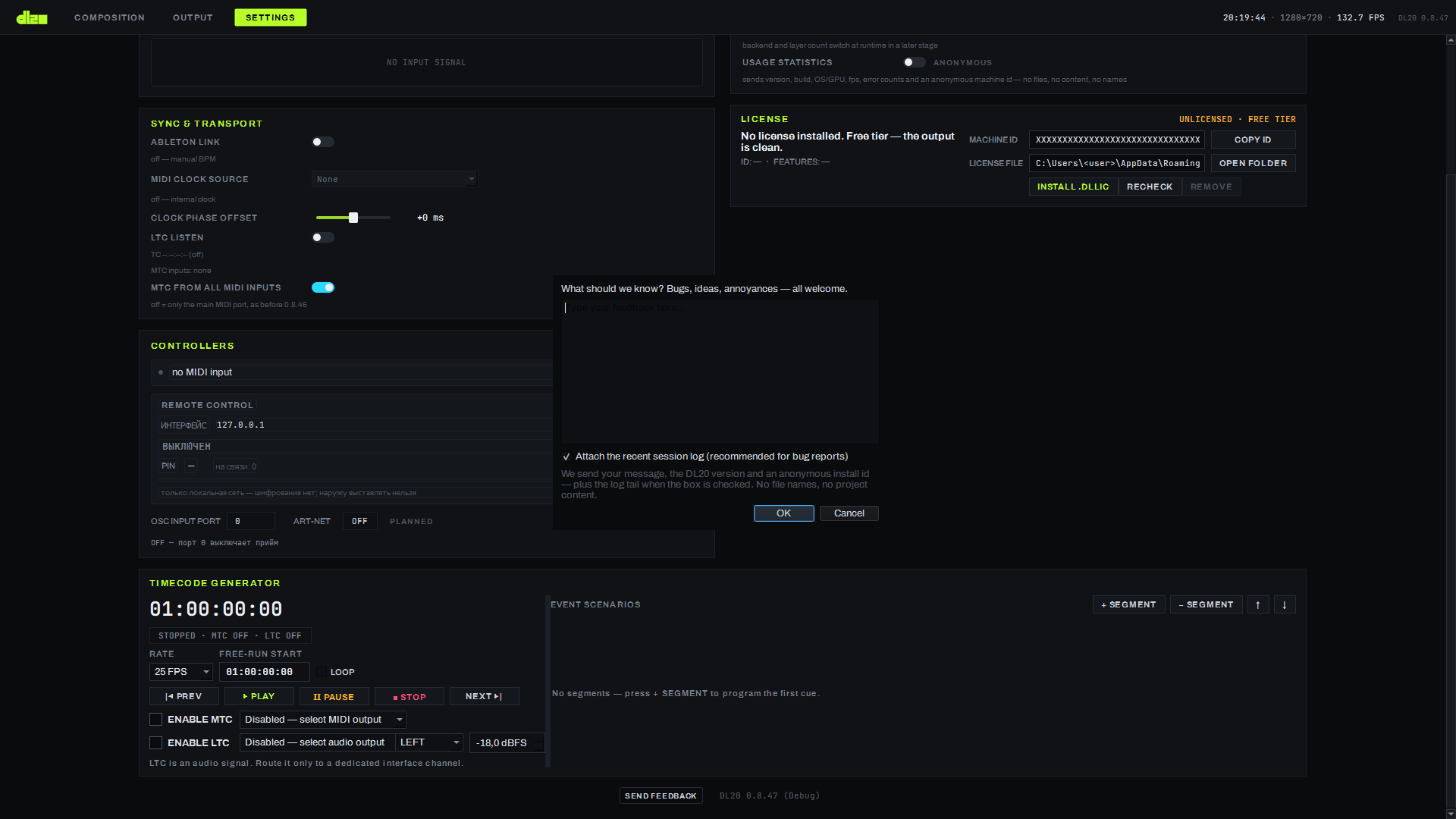The image size is (1456, 819).
Task: Start timecode with the Play button
Action: (x=259, y=696)
